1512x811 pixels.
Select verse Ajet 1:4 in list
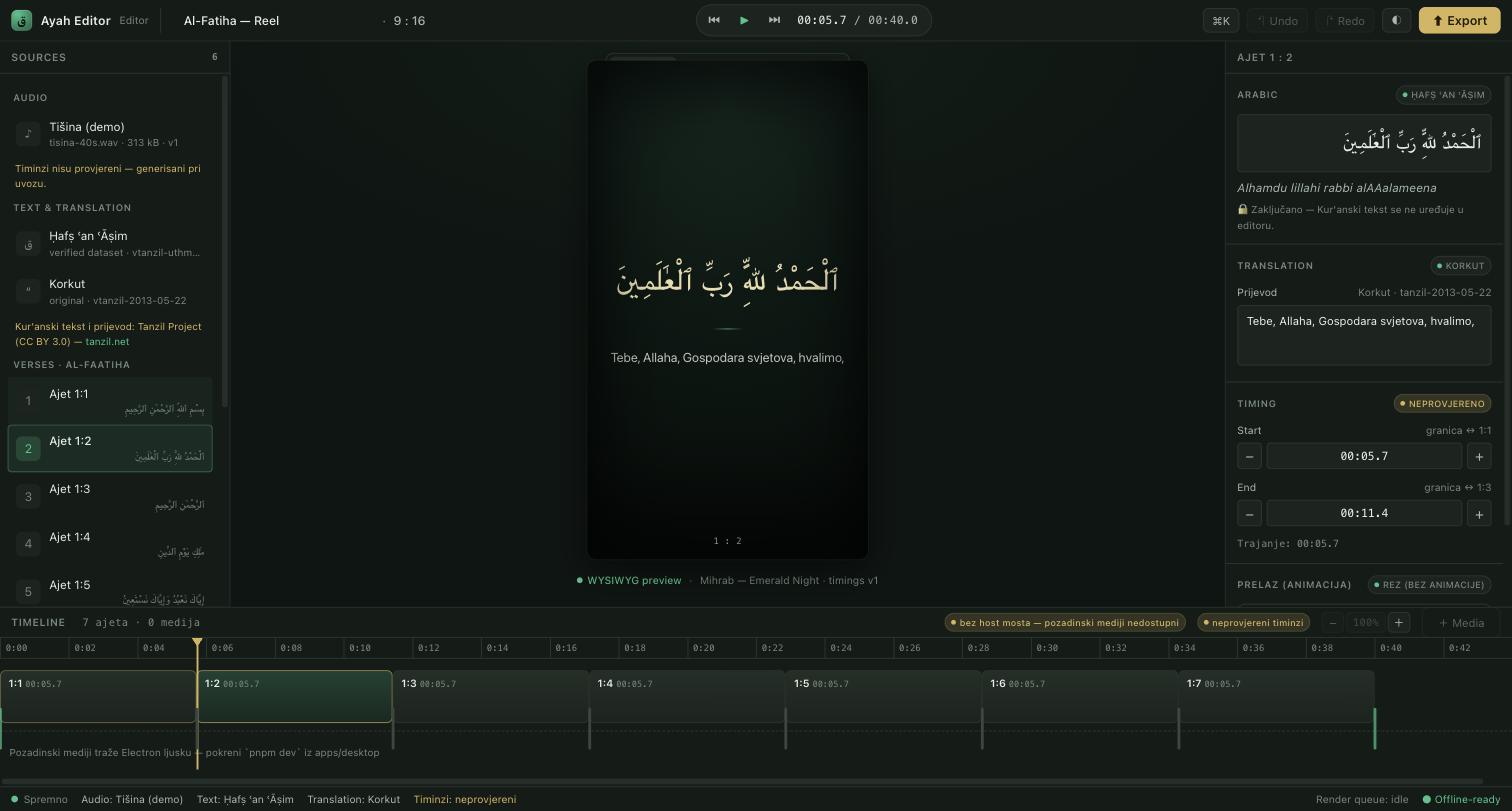point(110,544)
